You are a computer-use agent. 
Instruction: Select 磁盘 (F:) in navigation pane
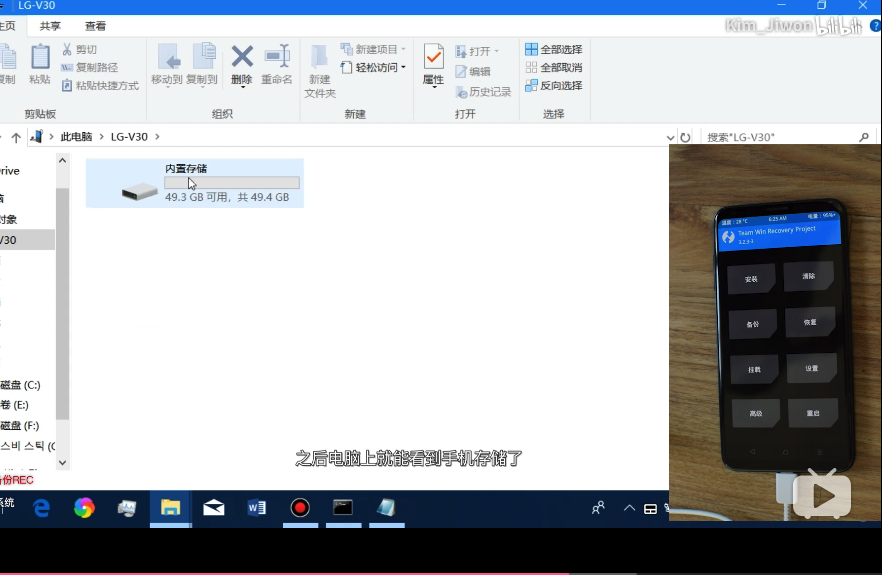[20, 425]
